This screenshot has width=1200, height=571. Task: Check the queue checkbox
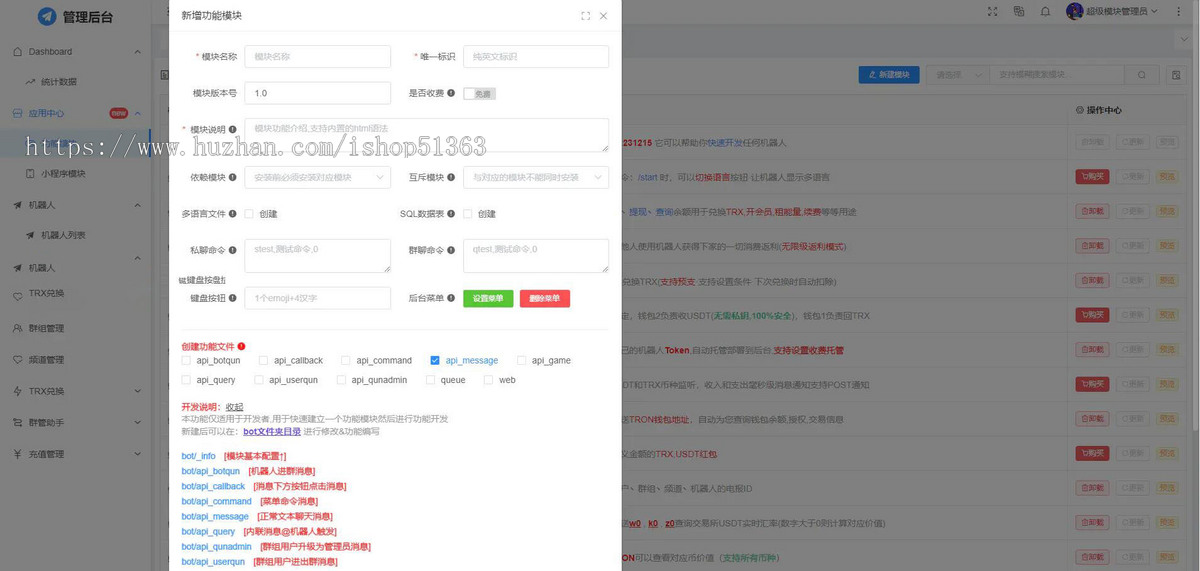point(430,380)
